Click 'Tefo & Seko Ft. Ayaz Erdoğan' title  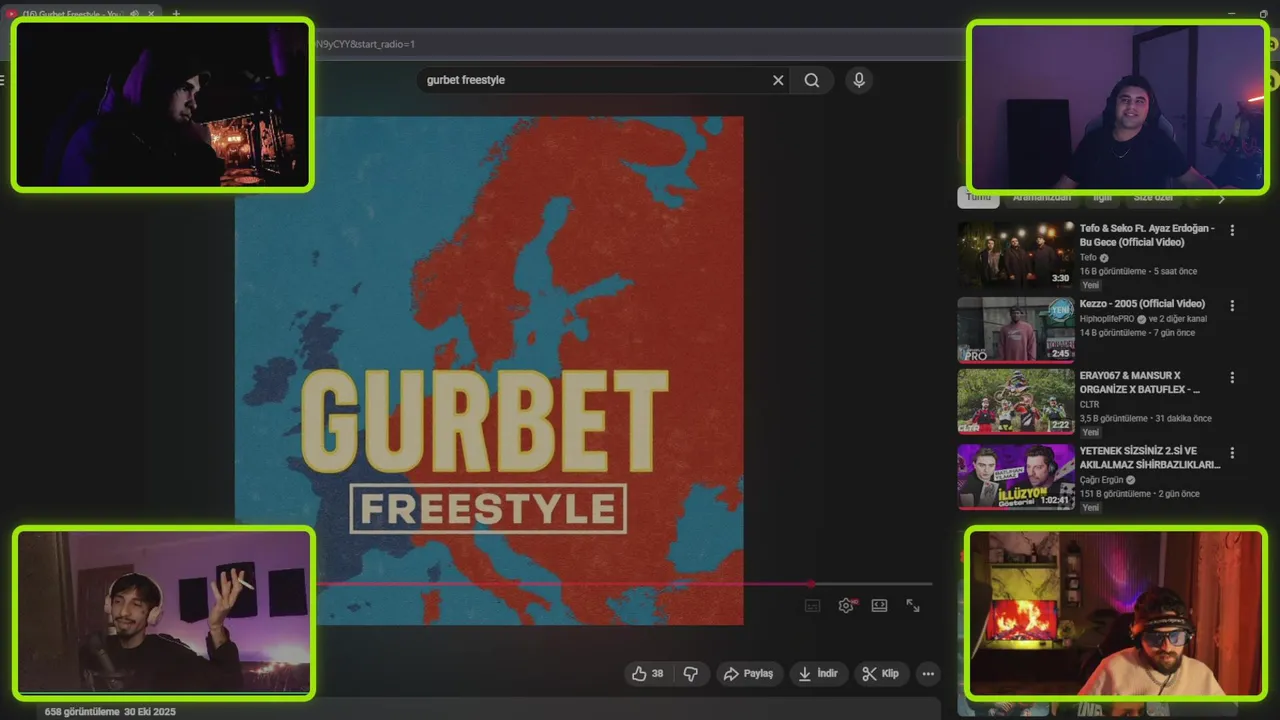tap(1147, 235)
